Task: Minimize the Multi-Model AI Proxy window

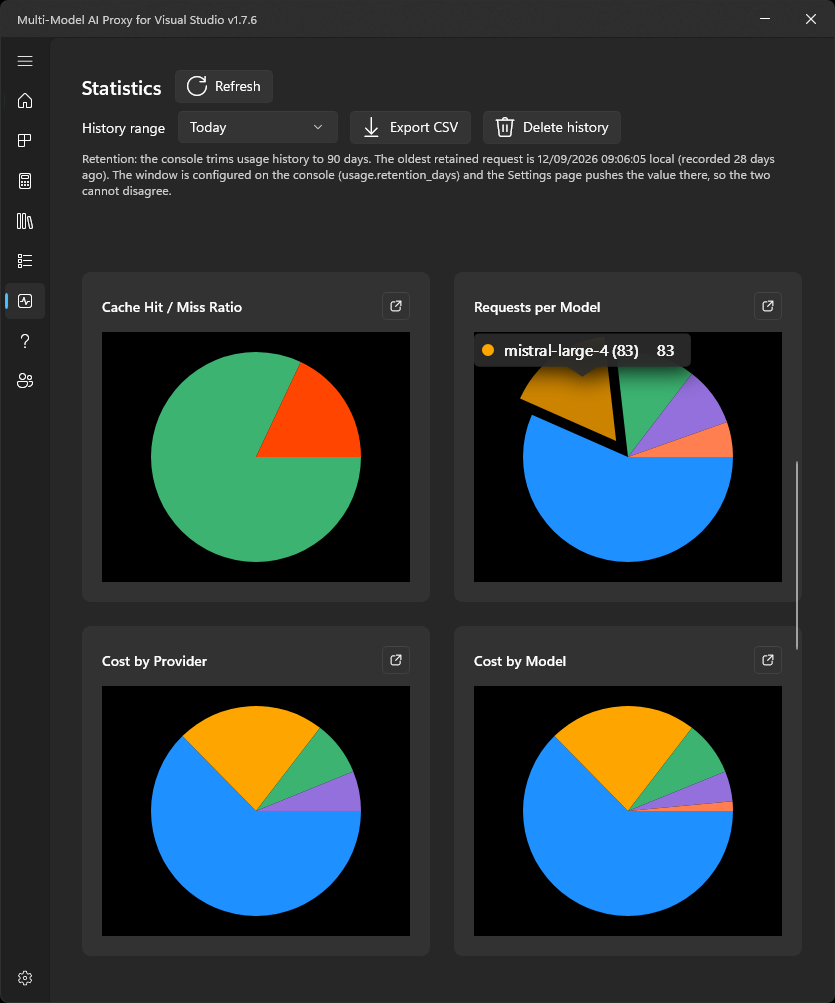Action: [x=765, y=19]
